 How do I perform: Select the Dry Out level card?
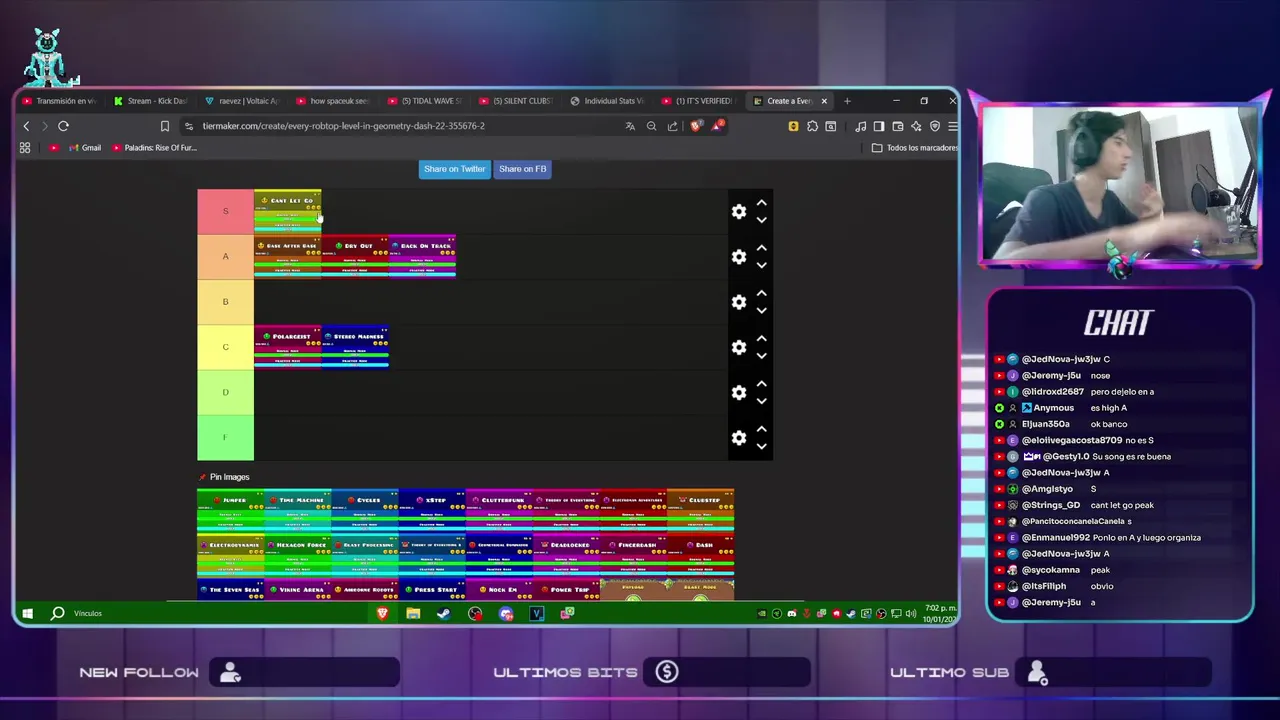(x=355, y=257)
